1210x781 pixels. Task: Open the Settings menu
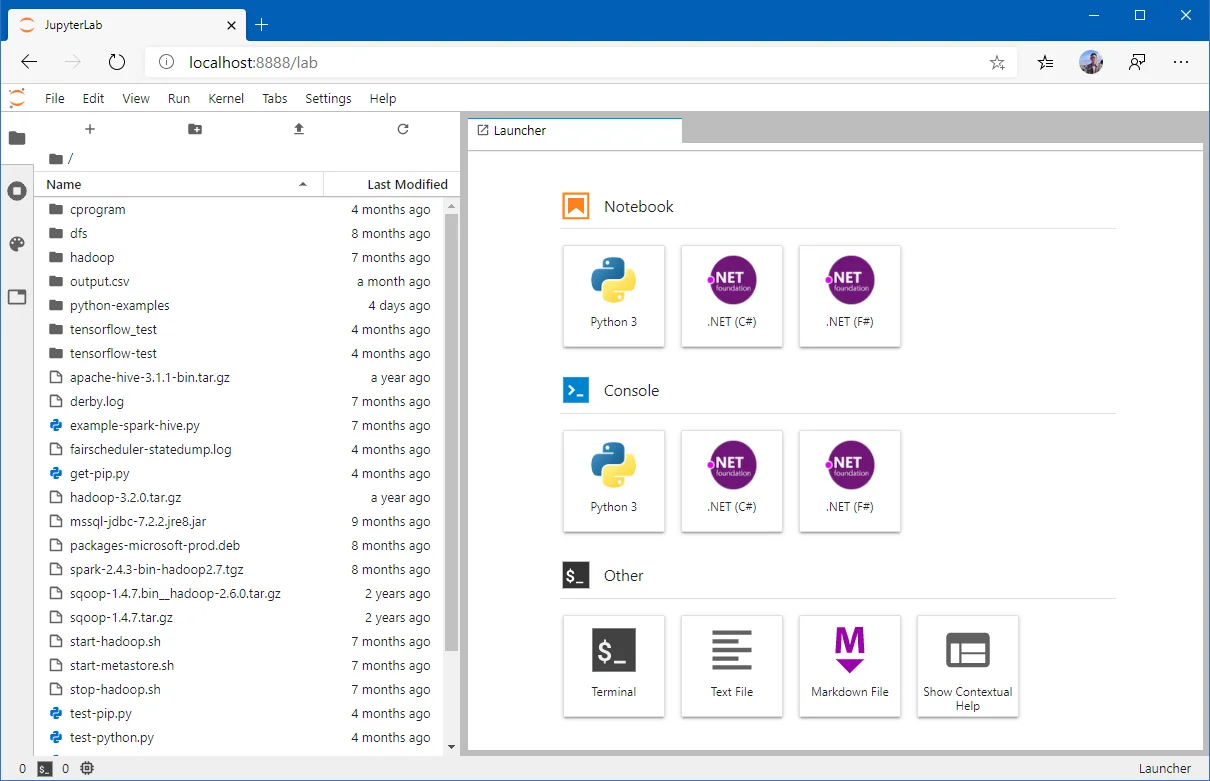tap(328, 98)
